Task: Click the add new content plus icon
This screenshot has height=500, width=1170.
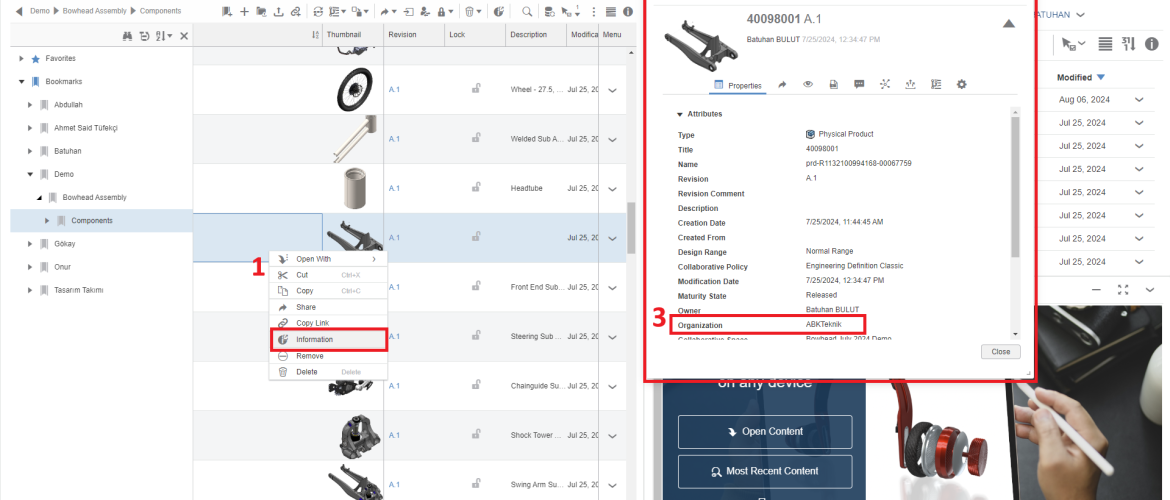Action: [244, 11]
